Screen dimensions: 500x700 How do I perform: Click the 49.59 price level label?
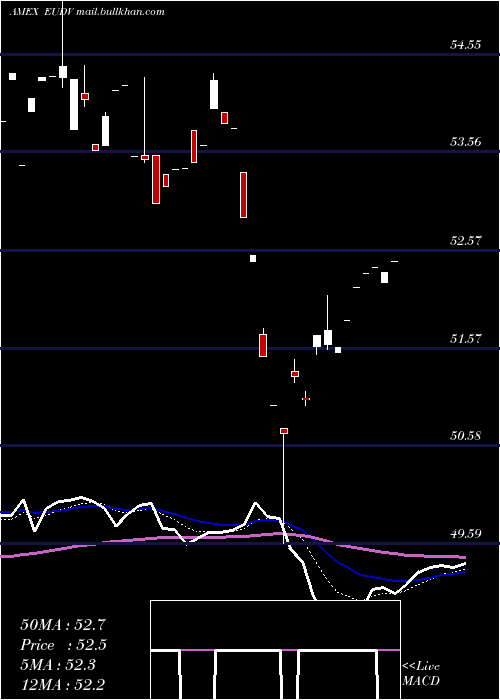(465, 533)
